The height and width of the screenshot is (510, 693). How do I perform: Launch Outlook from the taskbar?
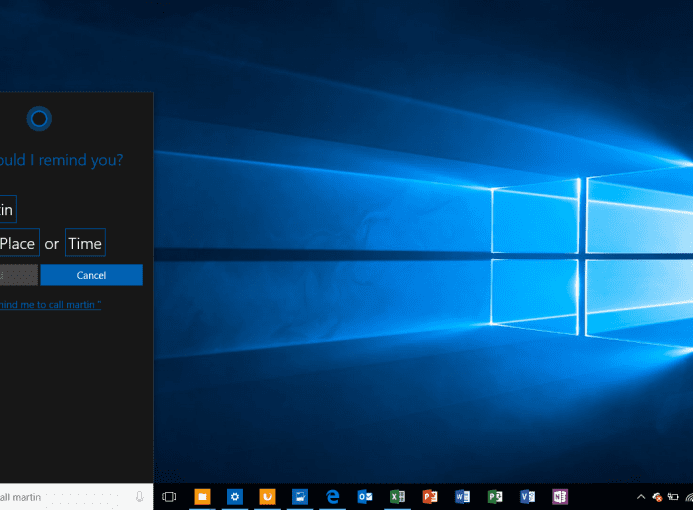pos(365,497)
